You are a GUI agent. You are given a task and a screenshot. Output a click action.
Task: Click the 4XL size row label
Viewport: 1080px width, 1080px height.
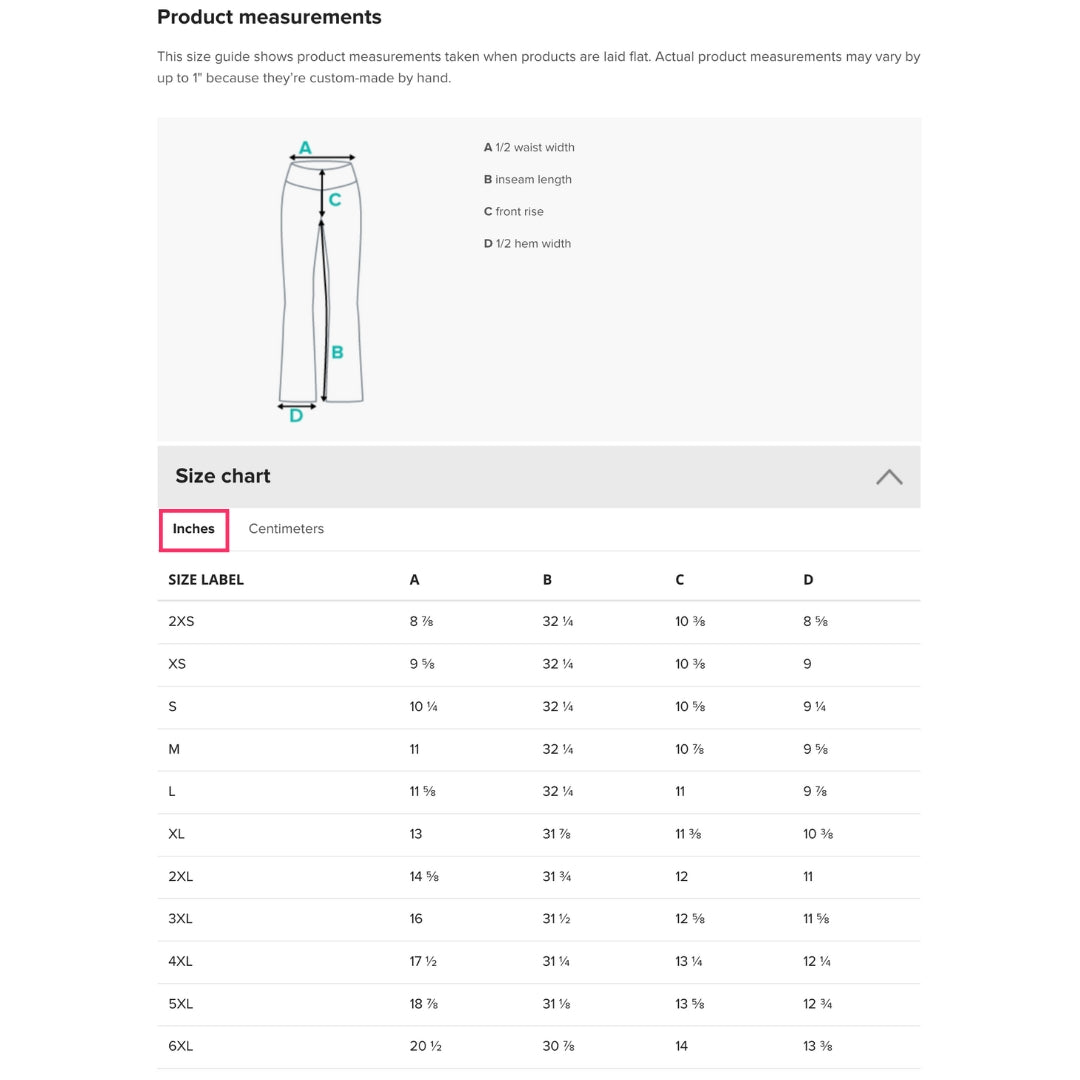180,961
